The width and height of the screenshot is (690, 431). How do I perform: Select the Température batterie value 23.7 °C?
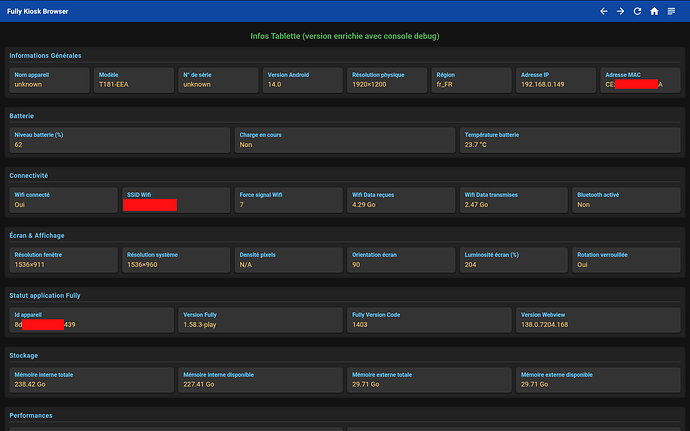click(476, 144)
